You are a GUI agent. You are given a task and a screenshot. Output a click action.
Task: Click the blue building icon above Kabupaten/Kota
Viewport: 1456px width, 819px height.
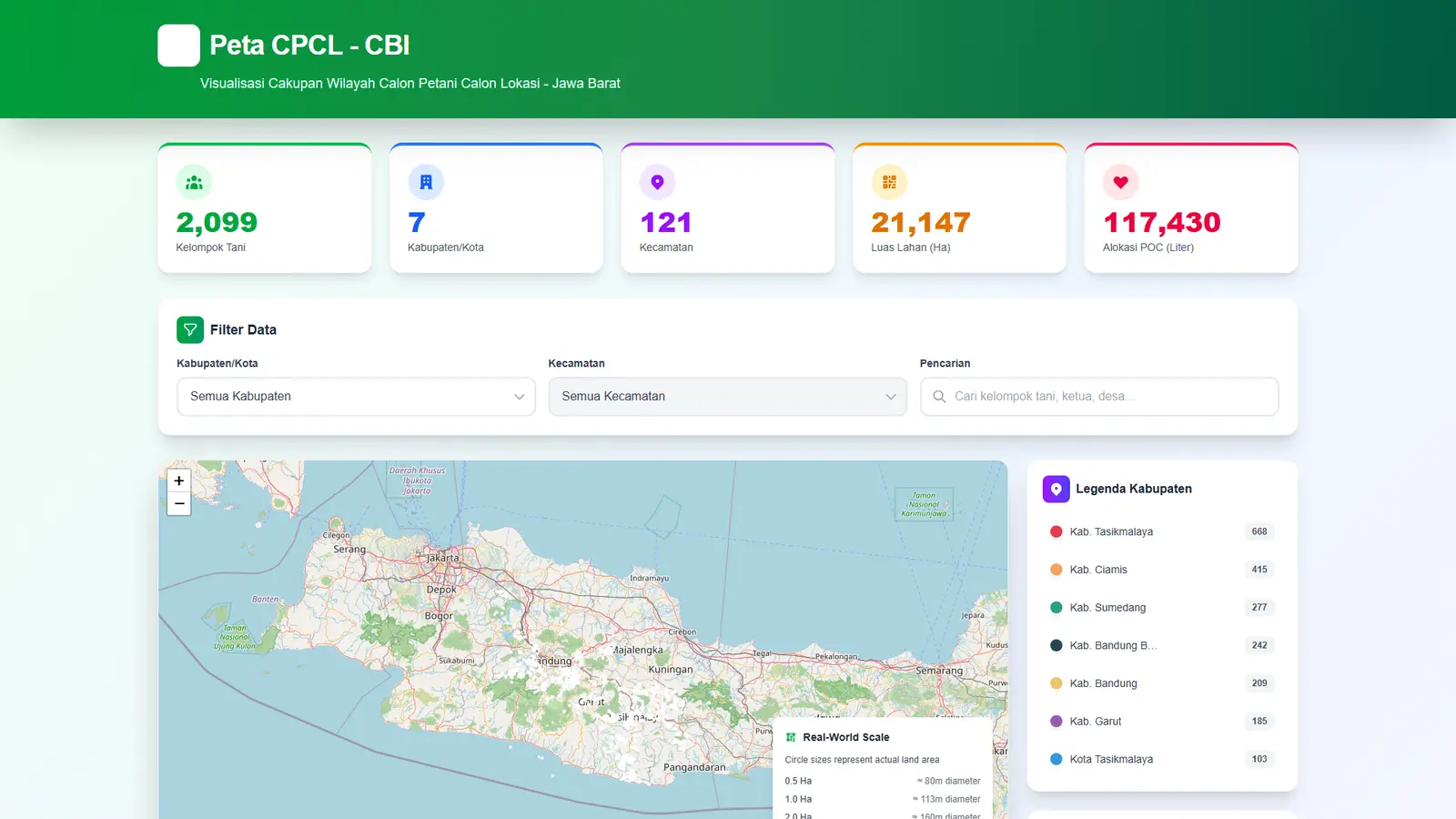(426, 182)
